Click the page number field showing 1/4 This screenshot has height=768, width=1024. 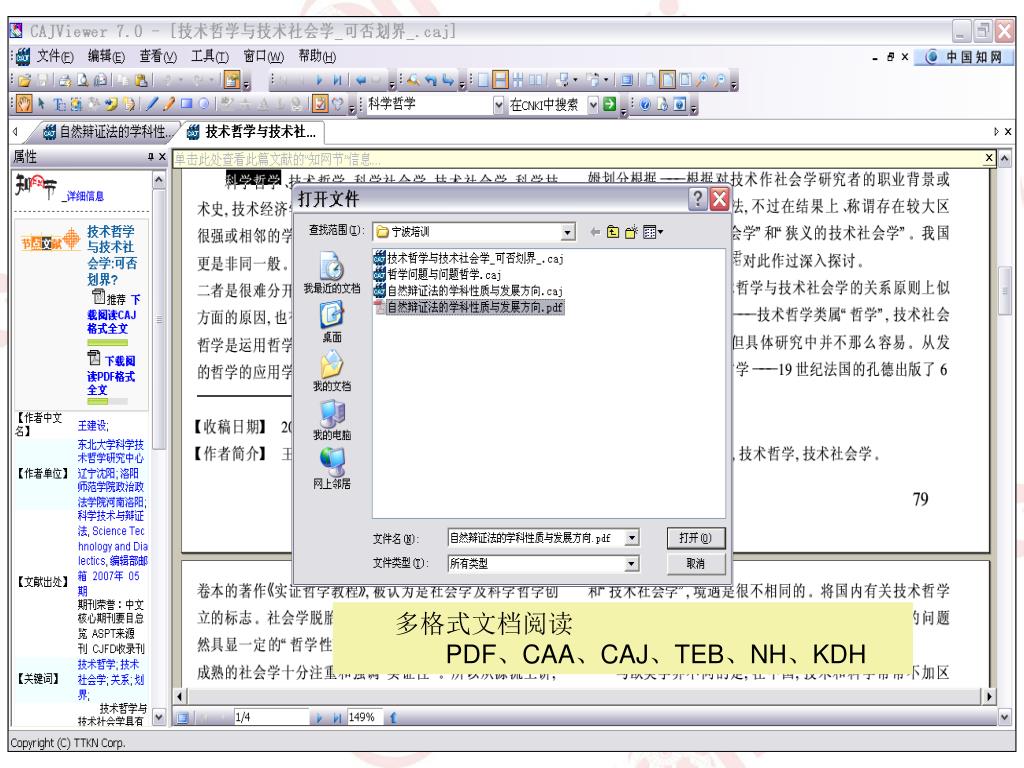point(270,717)
